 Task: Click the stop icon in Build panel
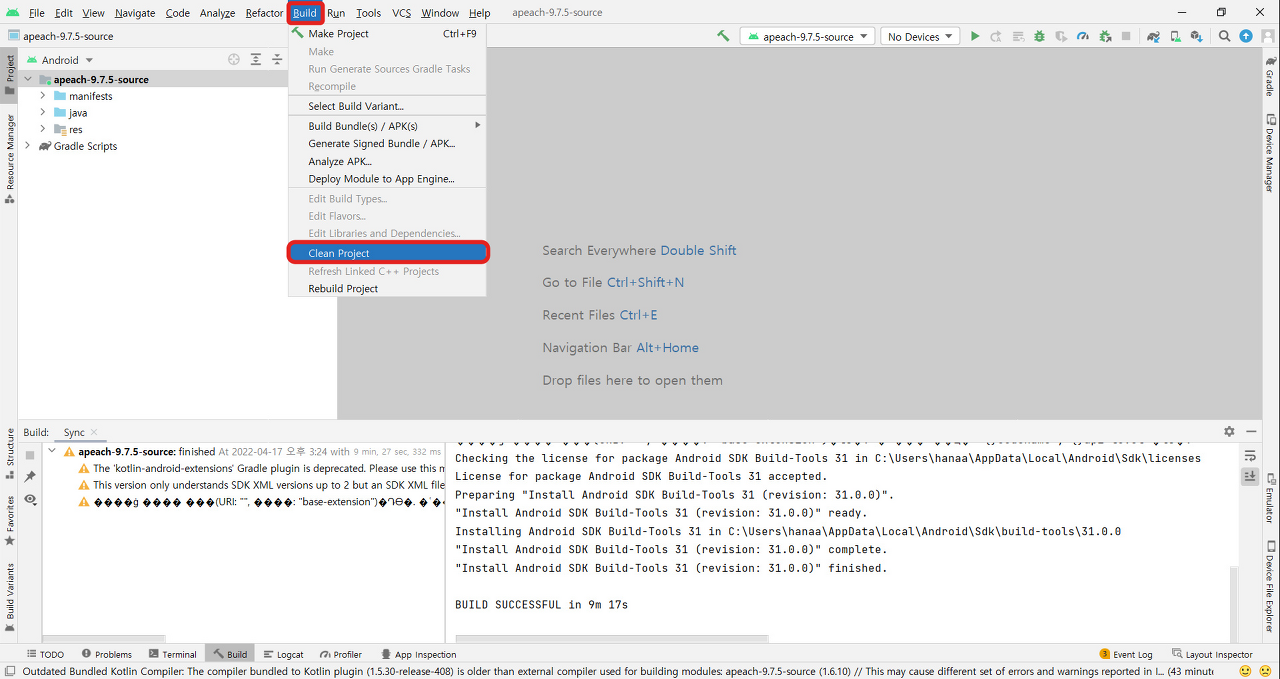pos(30,455)
